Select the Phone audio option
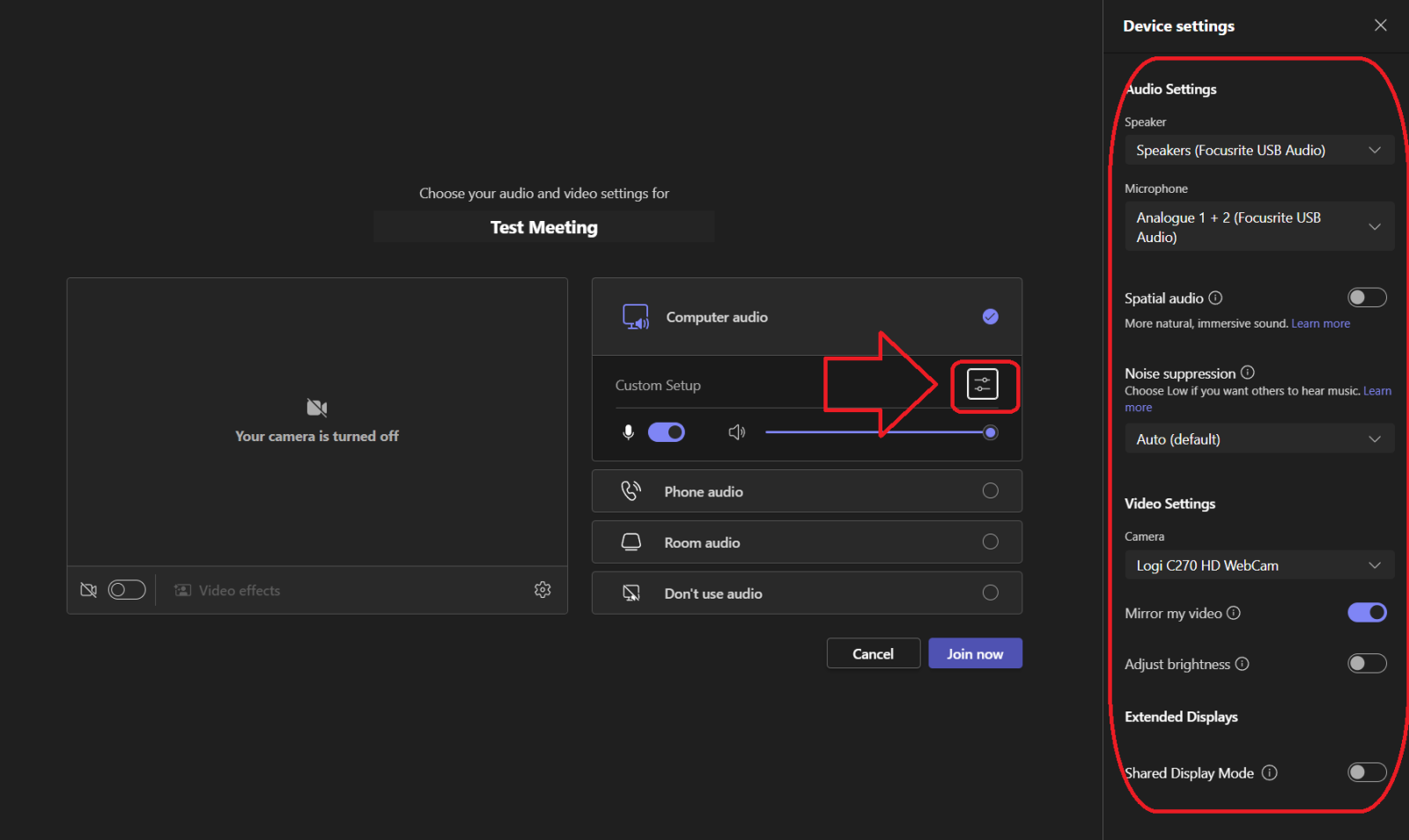1409x840 pixels. click(806, 491)
